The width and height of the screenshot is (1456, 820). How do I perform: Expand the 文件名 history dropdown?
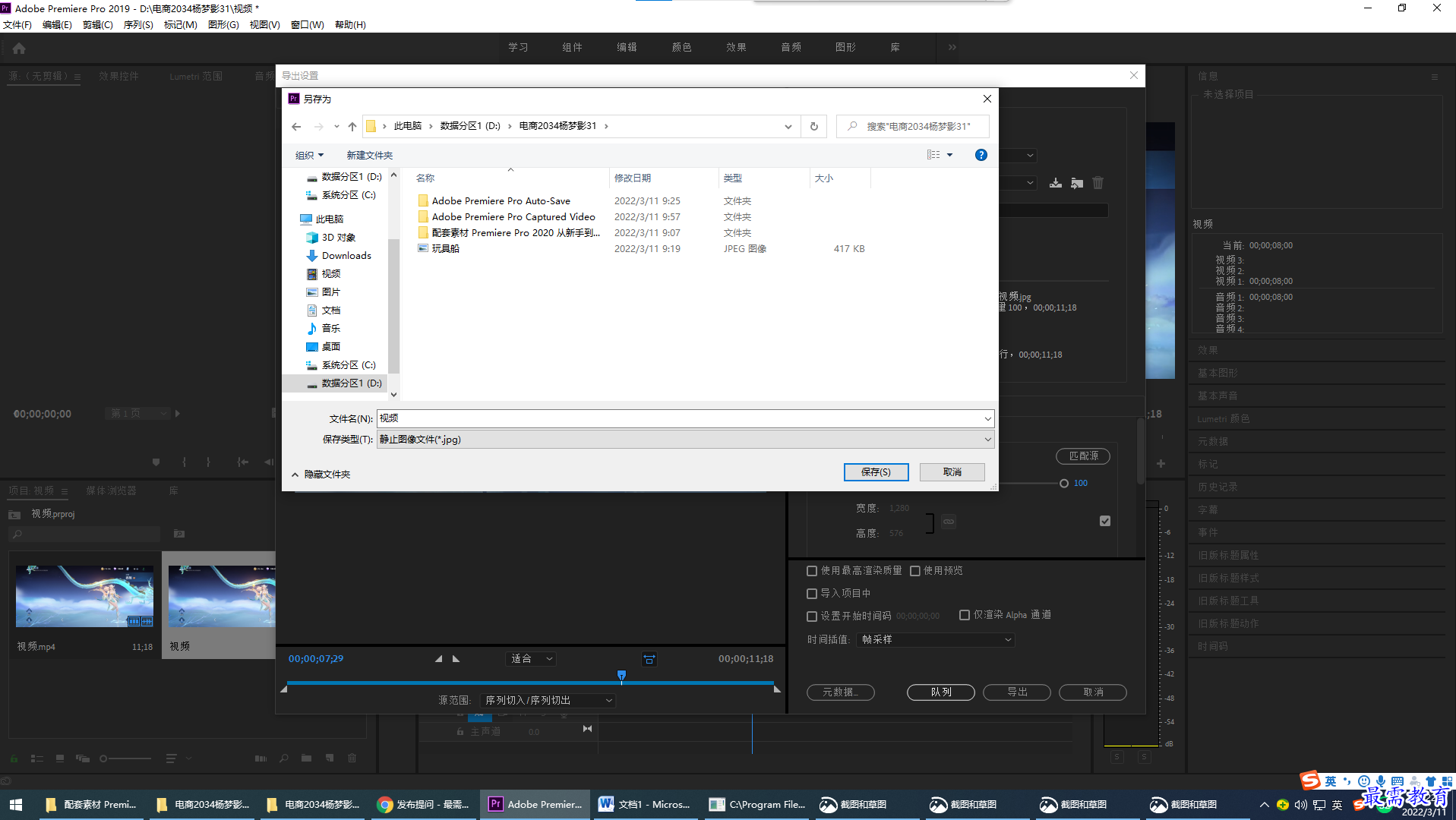(987, 418)
